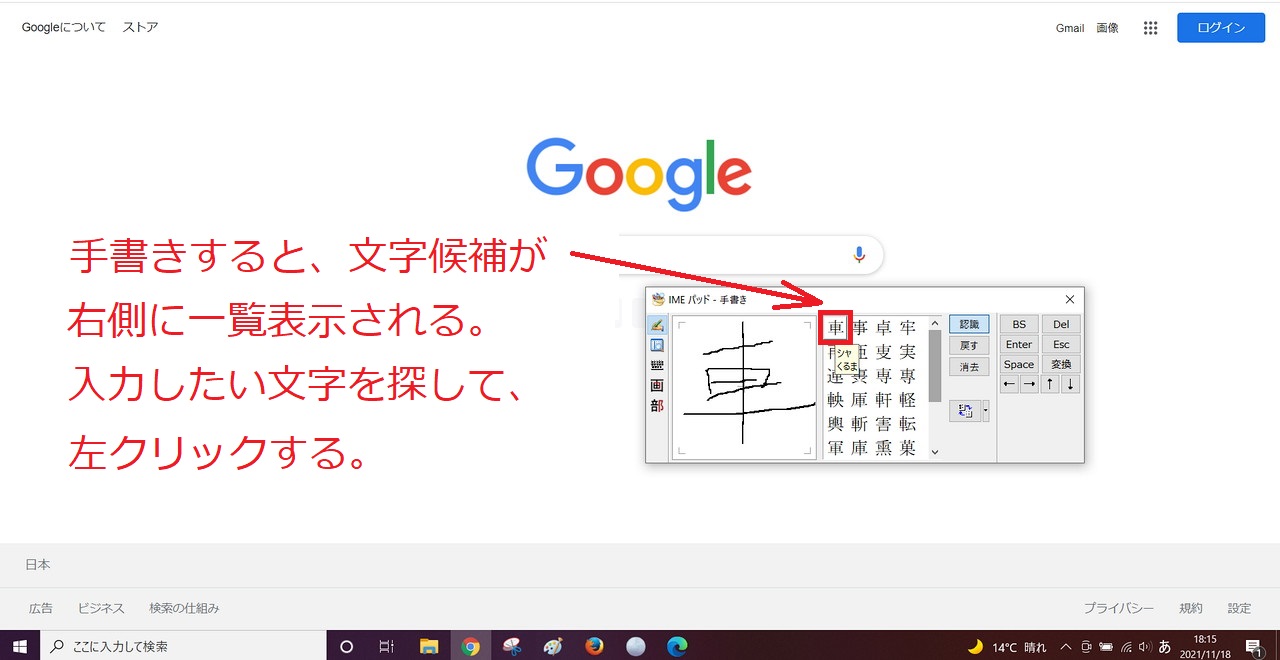The width and height of the screenshot is (1280, 660).
Task: Click the Space button in IME Pad
Action: coord(1019,364)
